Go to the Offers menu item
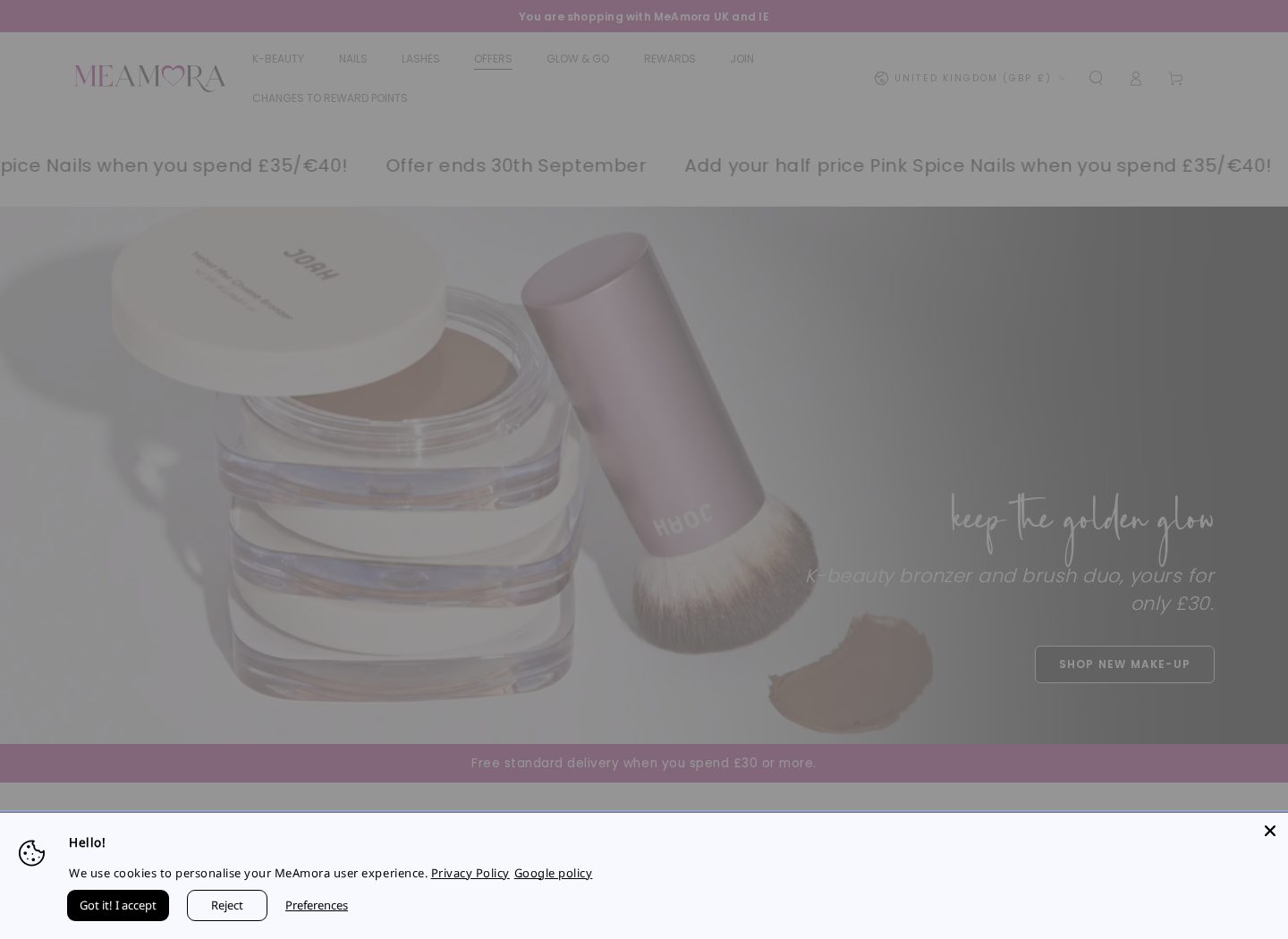Viewport: 1288px width, 939px height. (493, 59)
